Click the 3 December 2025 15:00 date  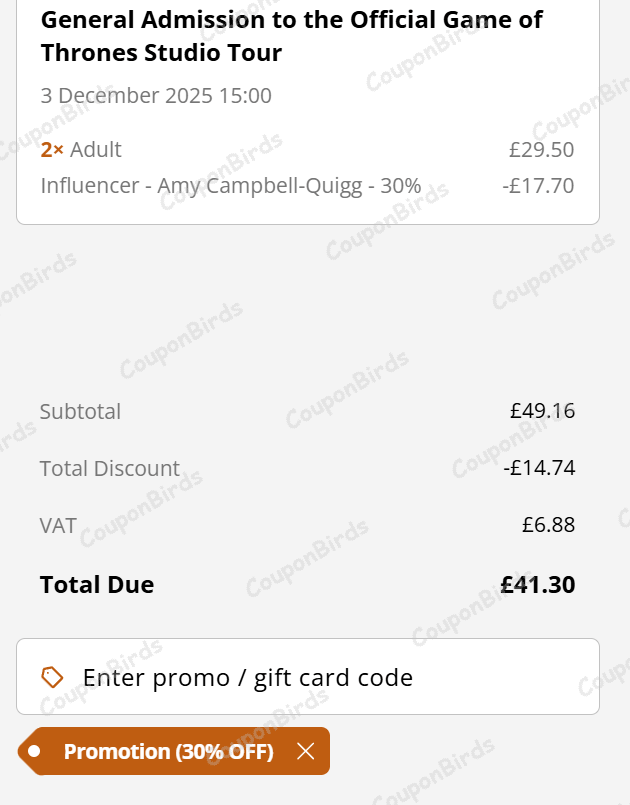point(156,96)
